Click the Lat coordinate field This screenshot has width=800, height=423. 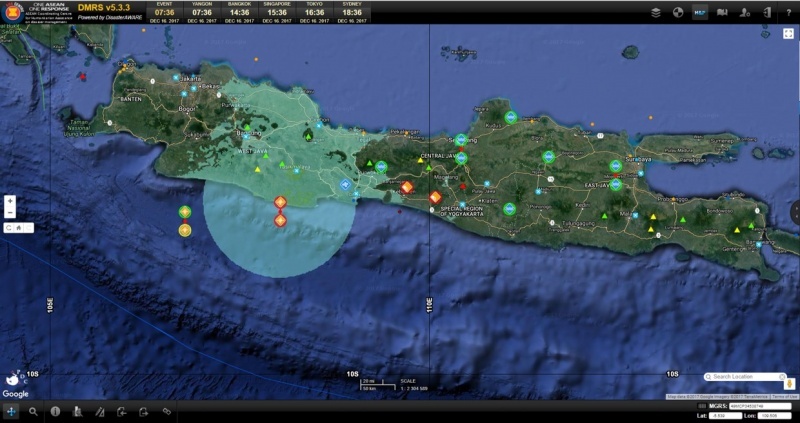tap(728, 416)
